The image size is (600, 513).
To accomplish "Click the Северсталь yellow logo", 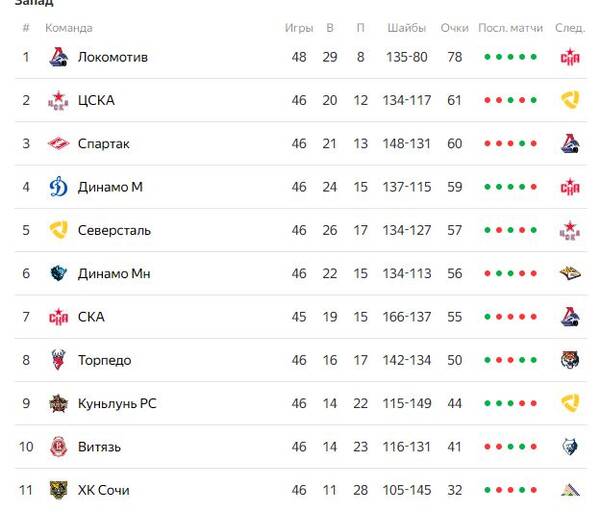I will tap(59, 230).
